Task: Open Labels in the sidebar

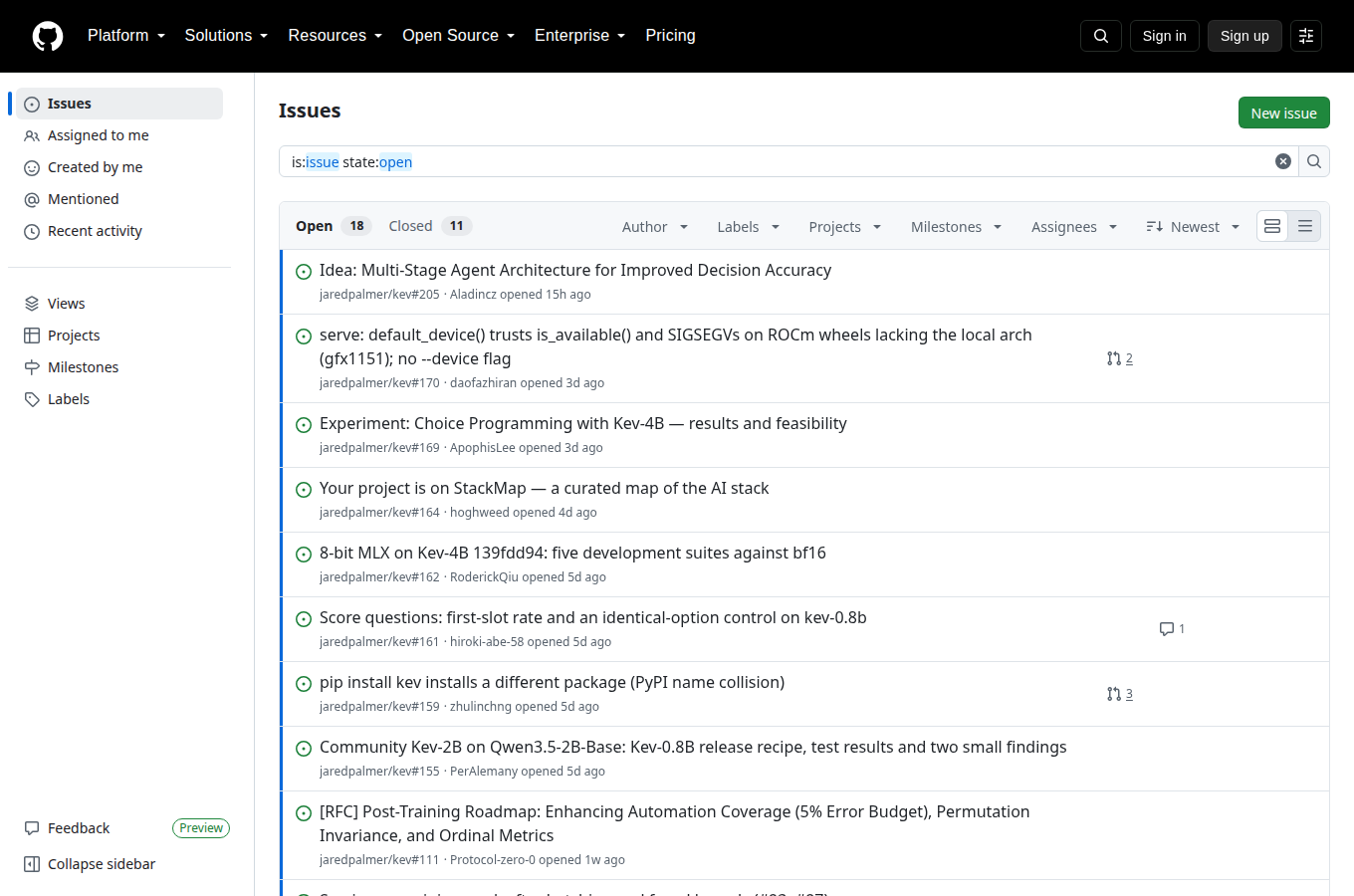Action: pos(119,399)
